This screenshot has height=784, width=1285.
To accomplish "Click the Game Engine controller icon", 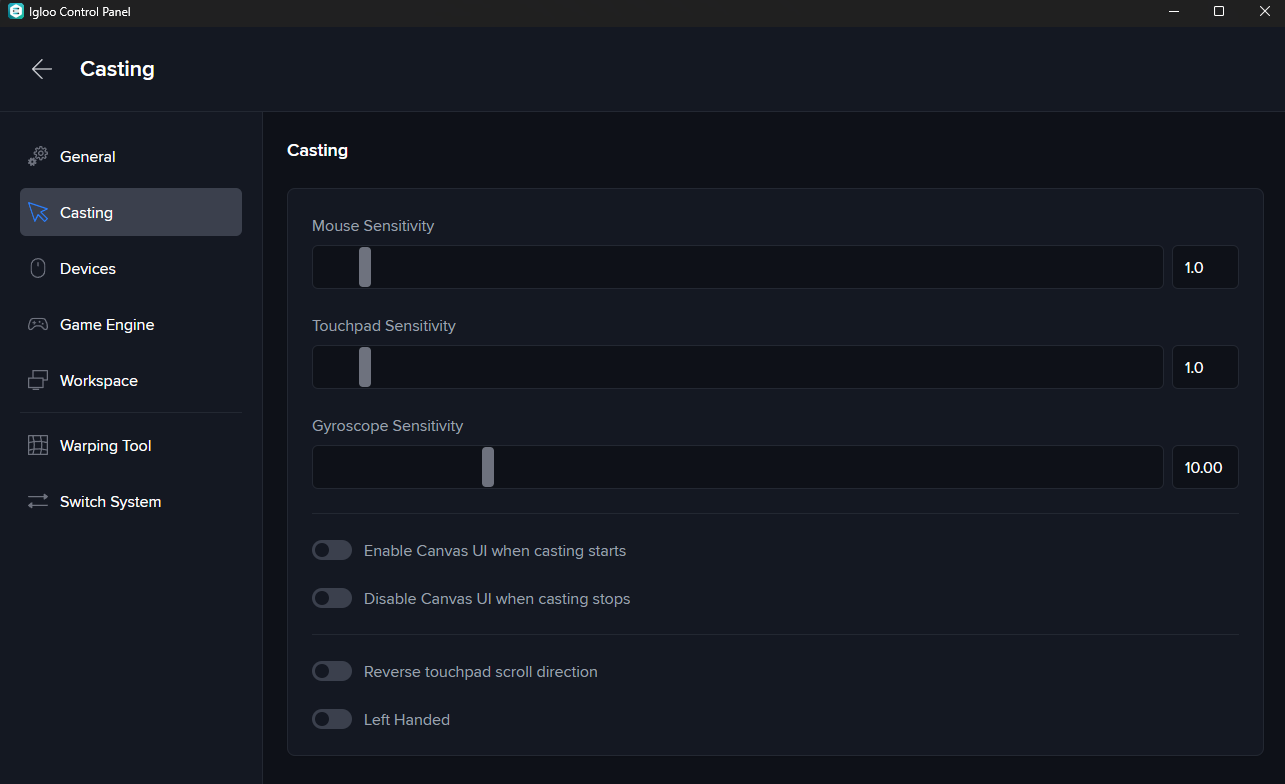I will pos(38,324).
